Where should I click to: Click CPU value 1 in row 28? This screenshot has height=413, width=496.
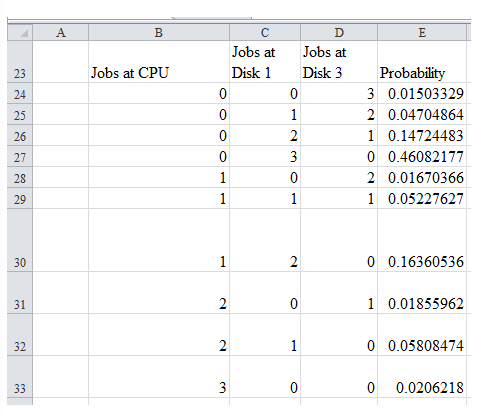pyautogui.click(x=159, y=177)
